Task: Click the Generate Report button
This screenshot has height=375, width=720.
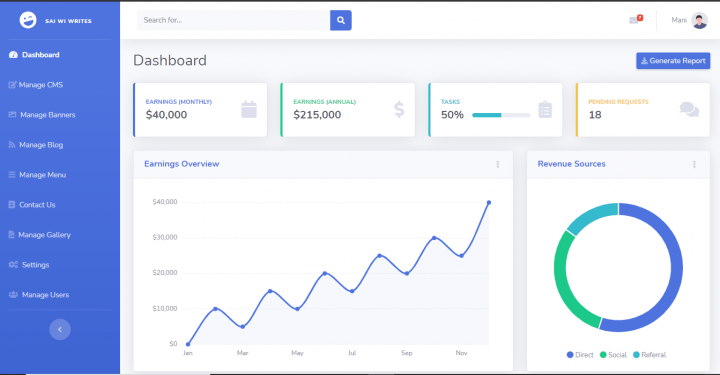Action: click(x=673, y=61)
